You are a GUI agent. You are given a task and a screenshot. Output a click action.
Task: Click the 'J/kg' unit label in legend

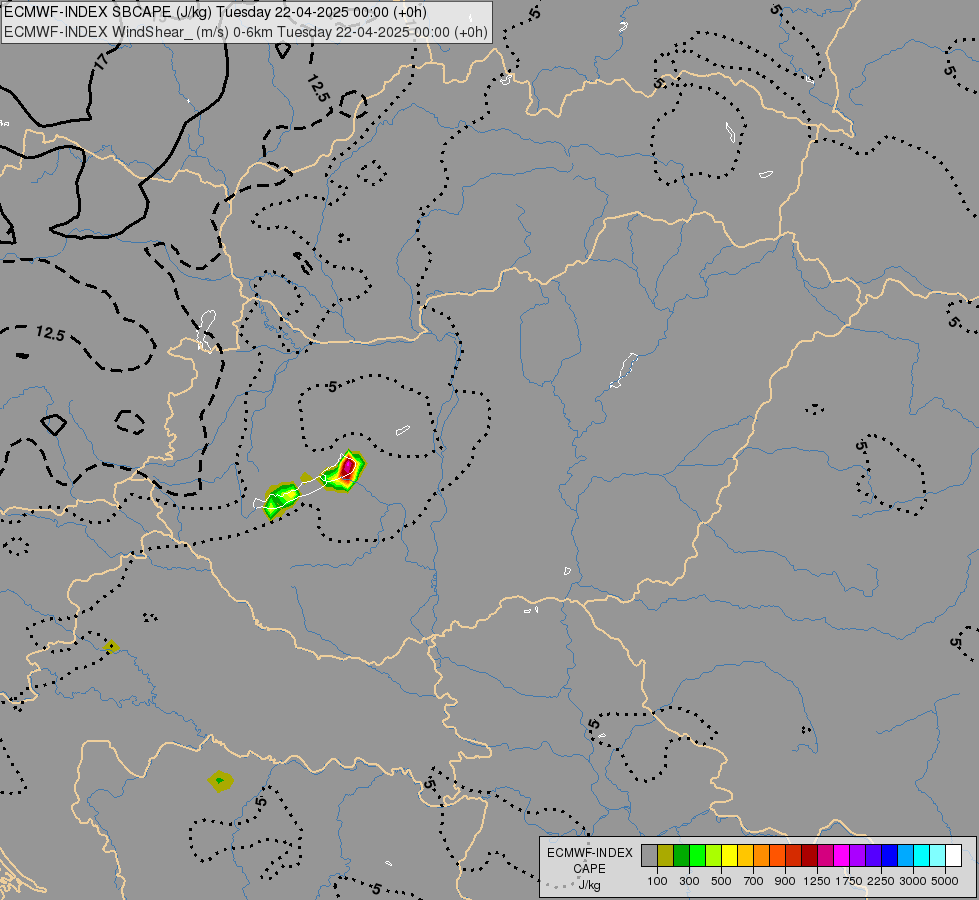[589, 885]
